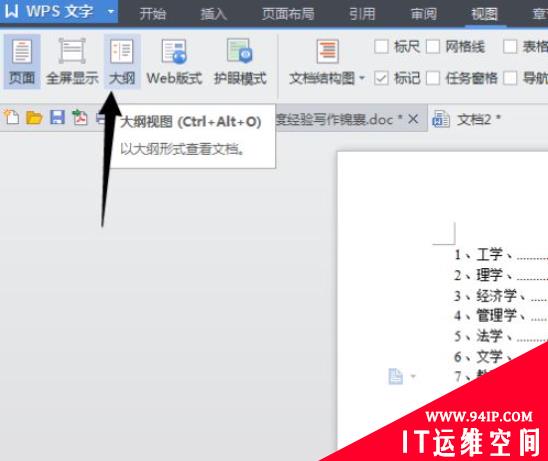
Task: Switch to Web layout (Web版式)
Action: pyautogui.click(x=174, y=62)
